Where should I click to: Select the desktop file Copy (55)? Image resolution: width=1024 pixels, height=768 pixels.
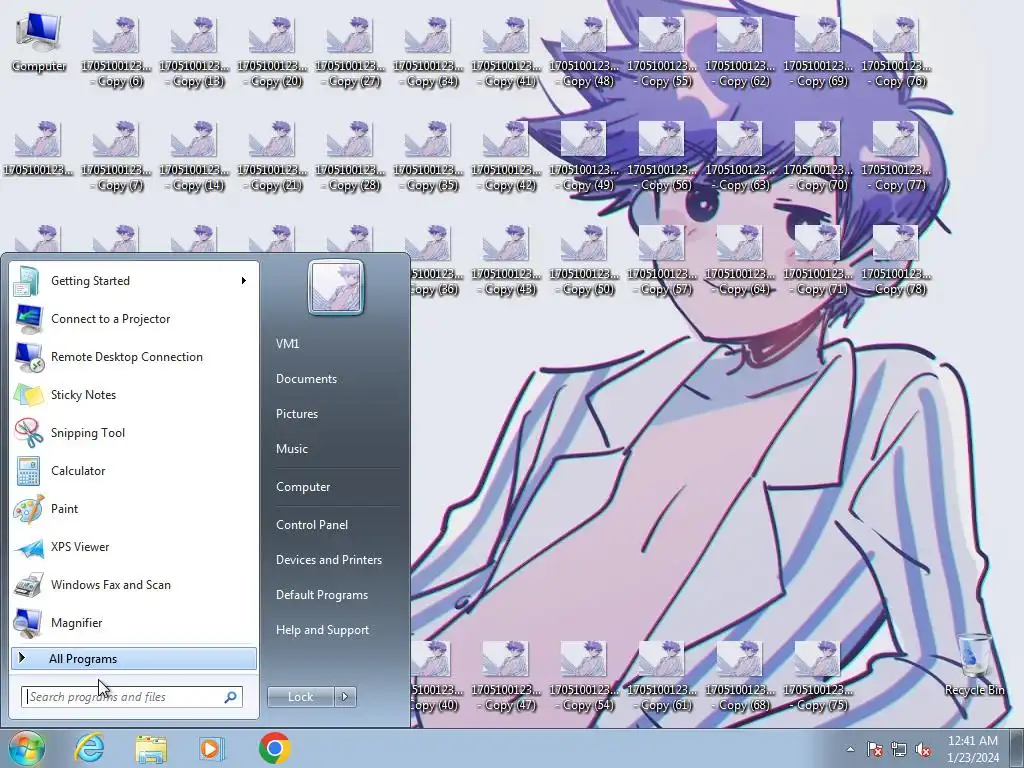[x=662, y=52]
